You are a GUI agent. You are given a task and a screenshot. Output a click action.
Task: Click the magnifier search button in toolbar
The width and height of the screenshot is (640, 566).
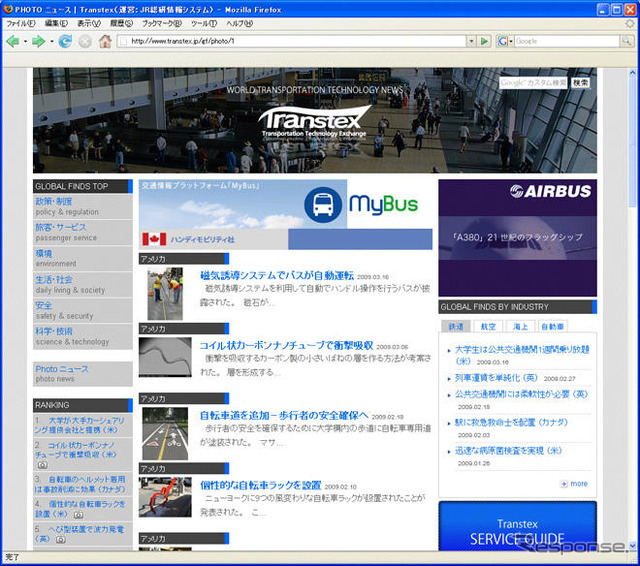click(x=626, y=41)
